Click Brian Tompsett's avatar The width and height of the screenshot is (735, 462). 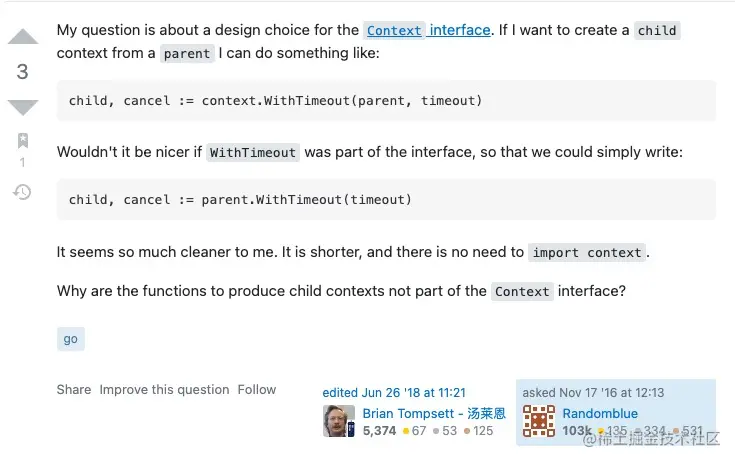click(339, 421)
